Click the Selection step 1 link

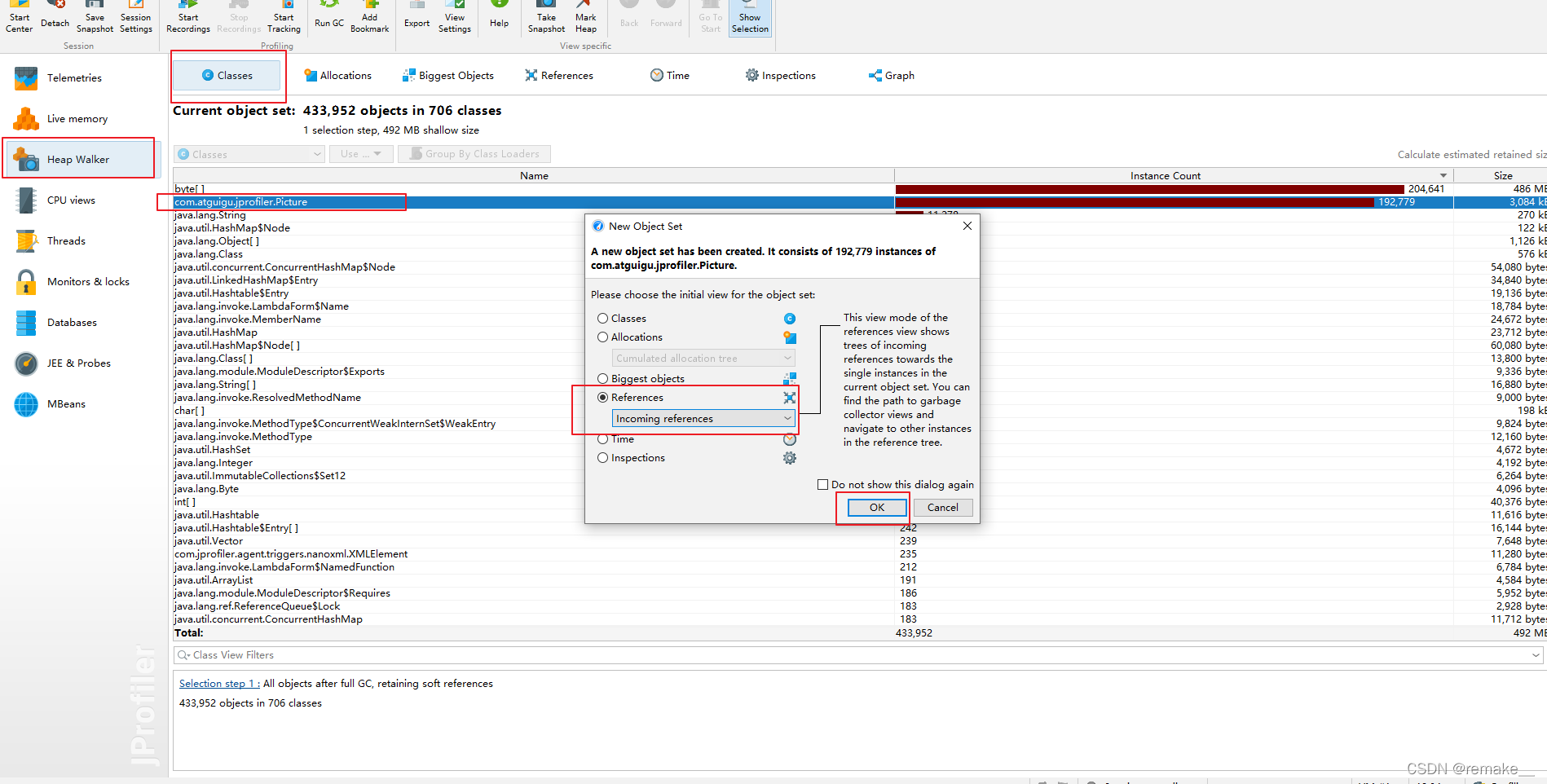pyautogui.click(x=219, y=684)
